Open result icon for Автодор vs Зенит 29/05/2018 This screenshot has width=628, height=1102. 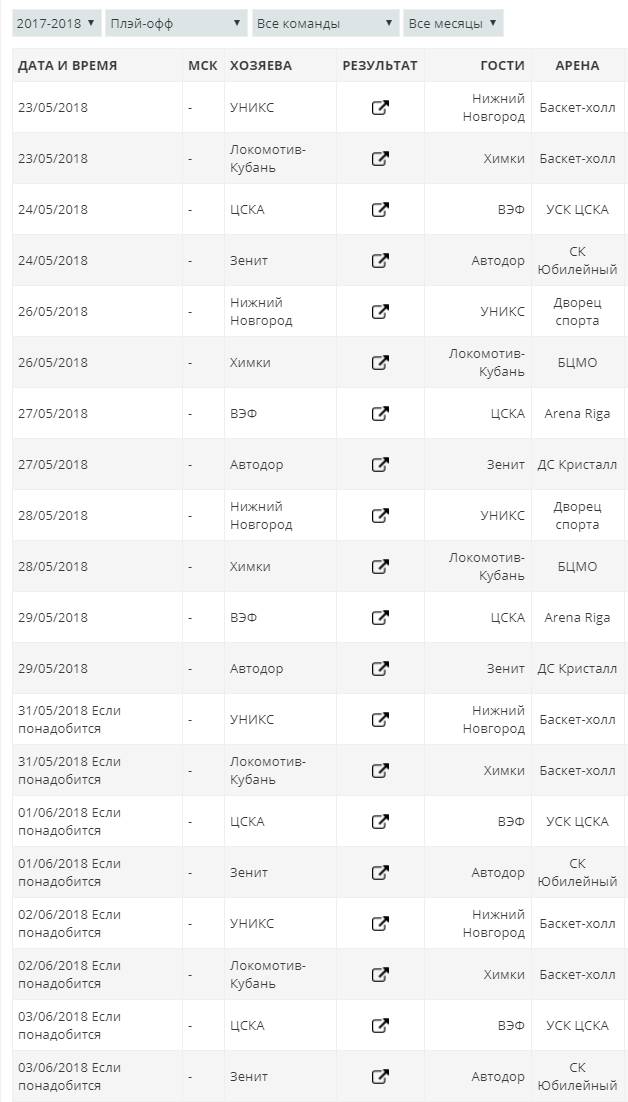tap(380, 669)
